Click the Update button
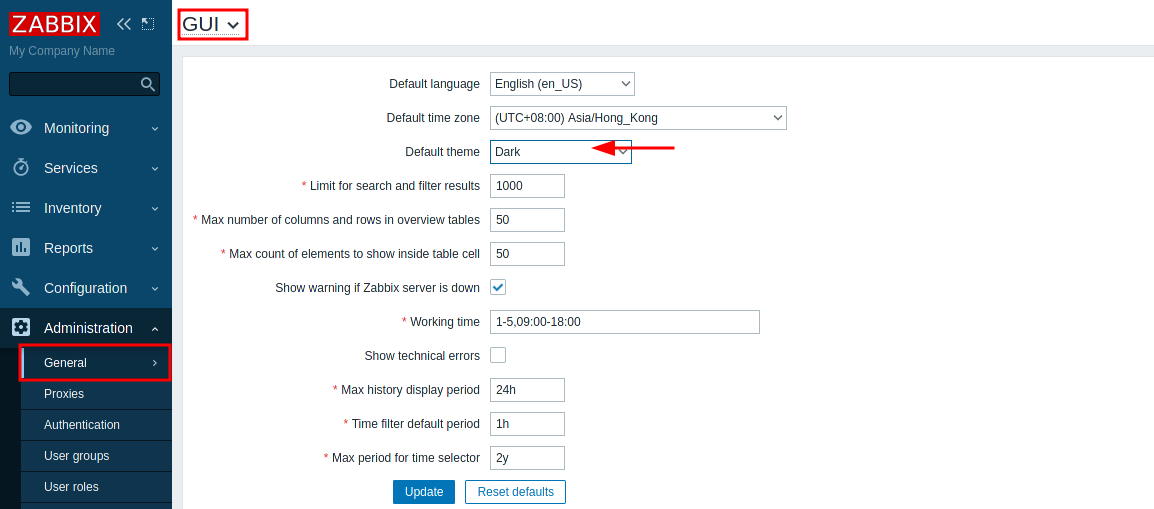1154x509 pixels. click(x=424, y=491)
